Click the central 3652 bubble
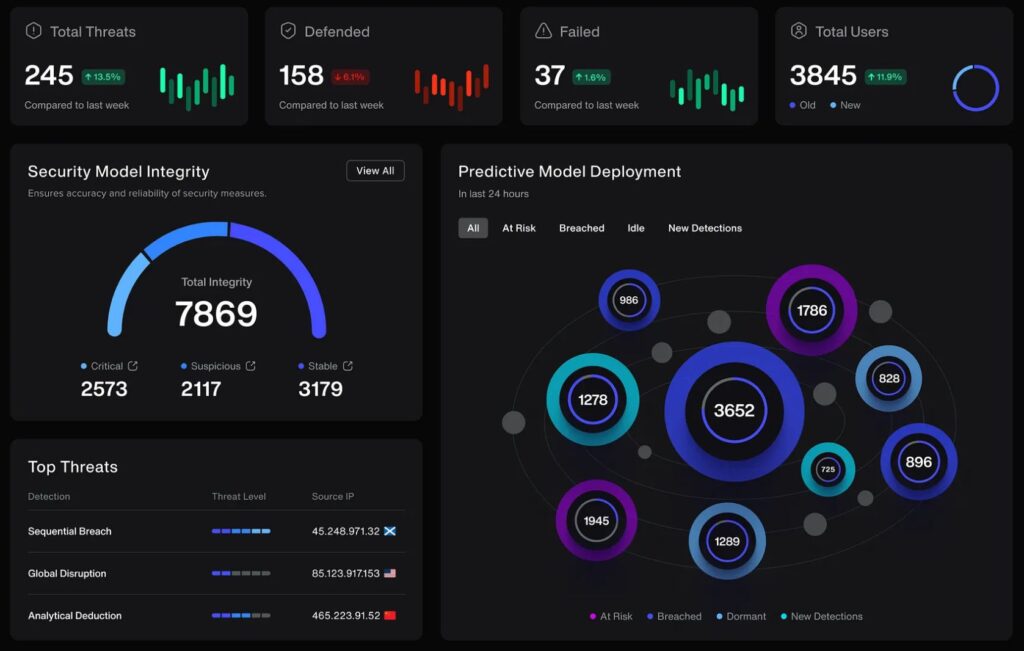Screen dimensions: 1024x651 734,411
